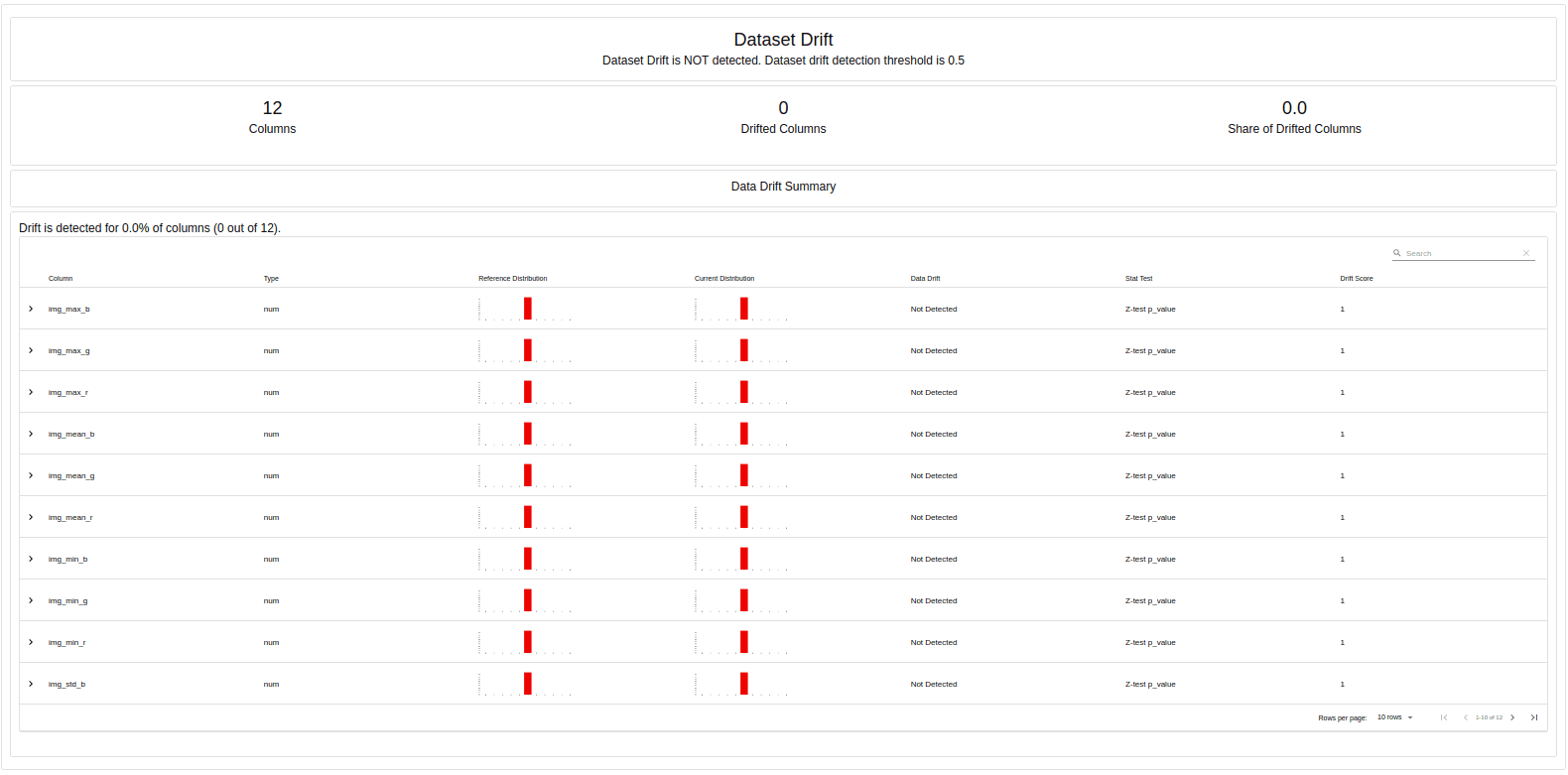Screen dimensions: 1568x775
Task: Click the Reference Distribution header
Action: coord(513,279)
